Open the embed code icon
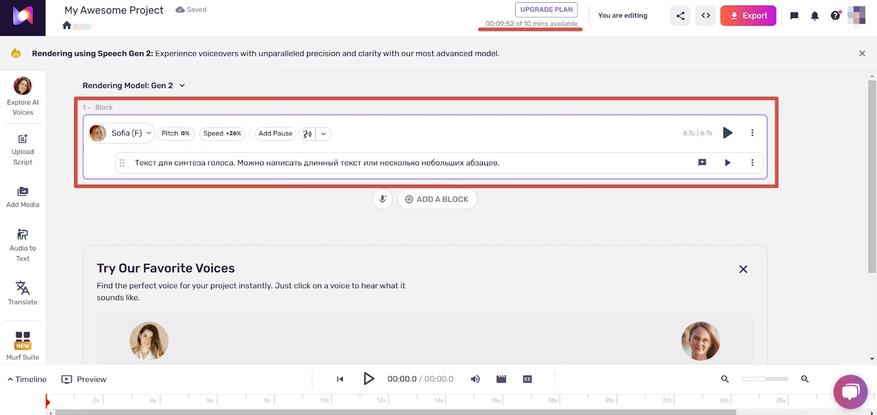 tap(706, 16)
